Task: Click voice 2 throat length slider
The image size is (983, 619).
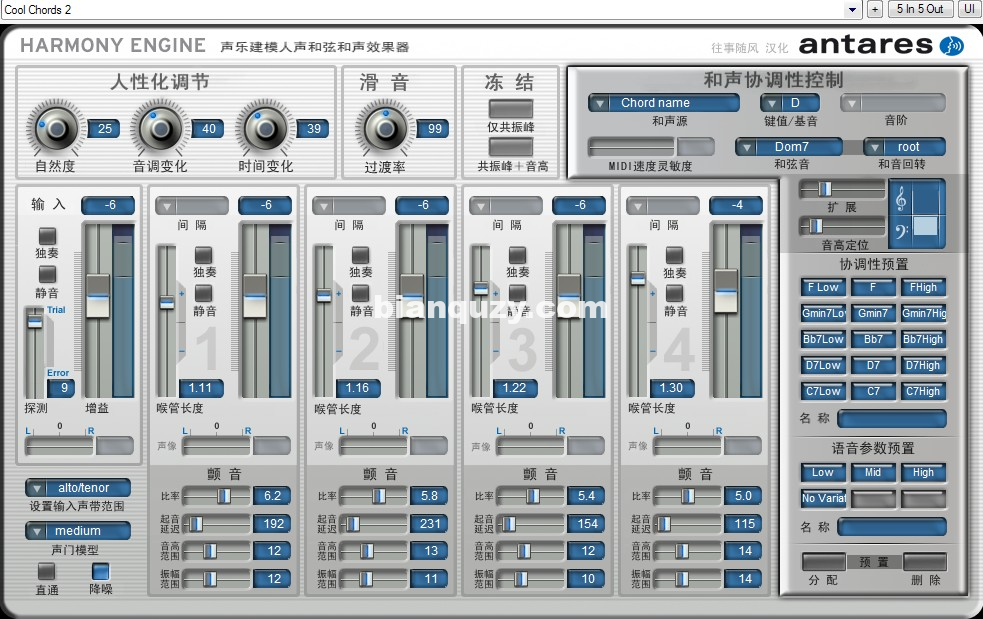Action: coord(323,321)
